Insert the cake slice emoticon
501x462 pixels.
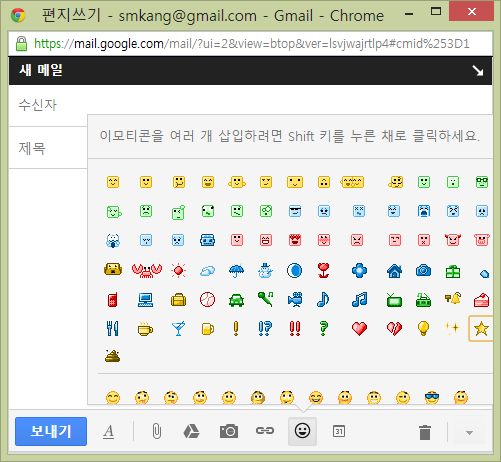tap(482, 300)
